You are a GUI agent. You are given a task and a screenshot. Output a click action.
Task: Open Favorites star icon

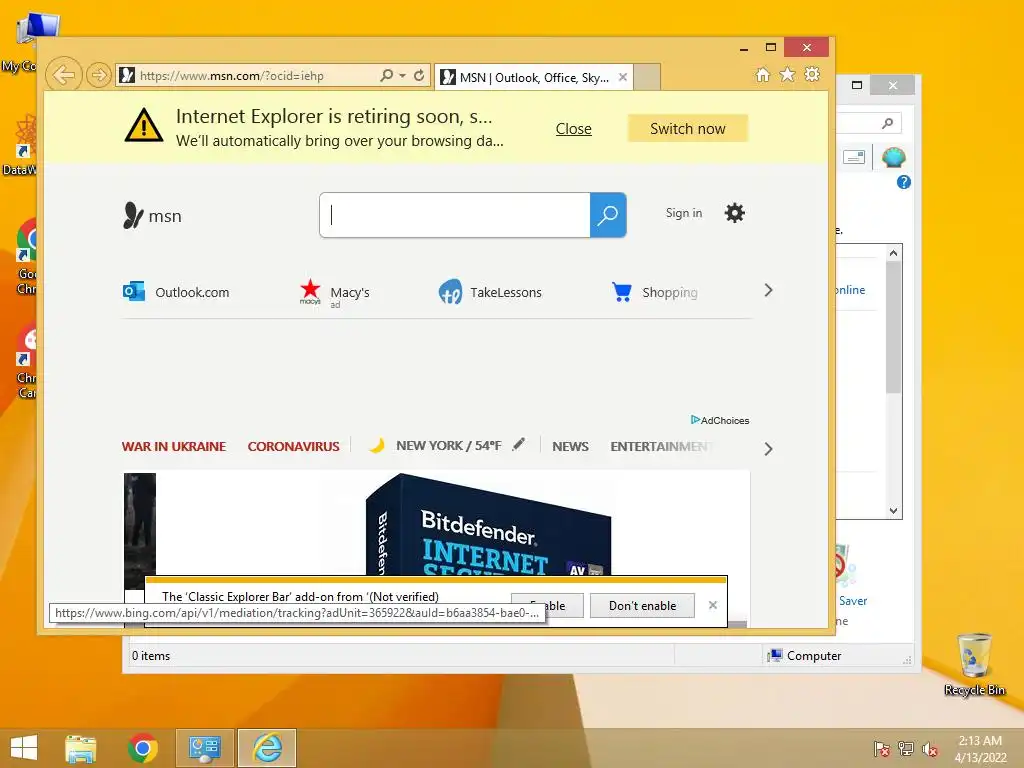[788, 74]
